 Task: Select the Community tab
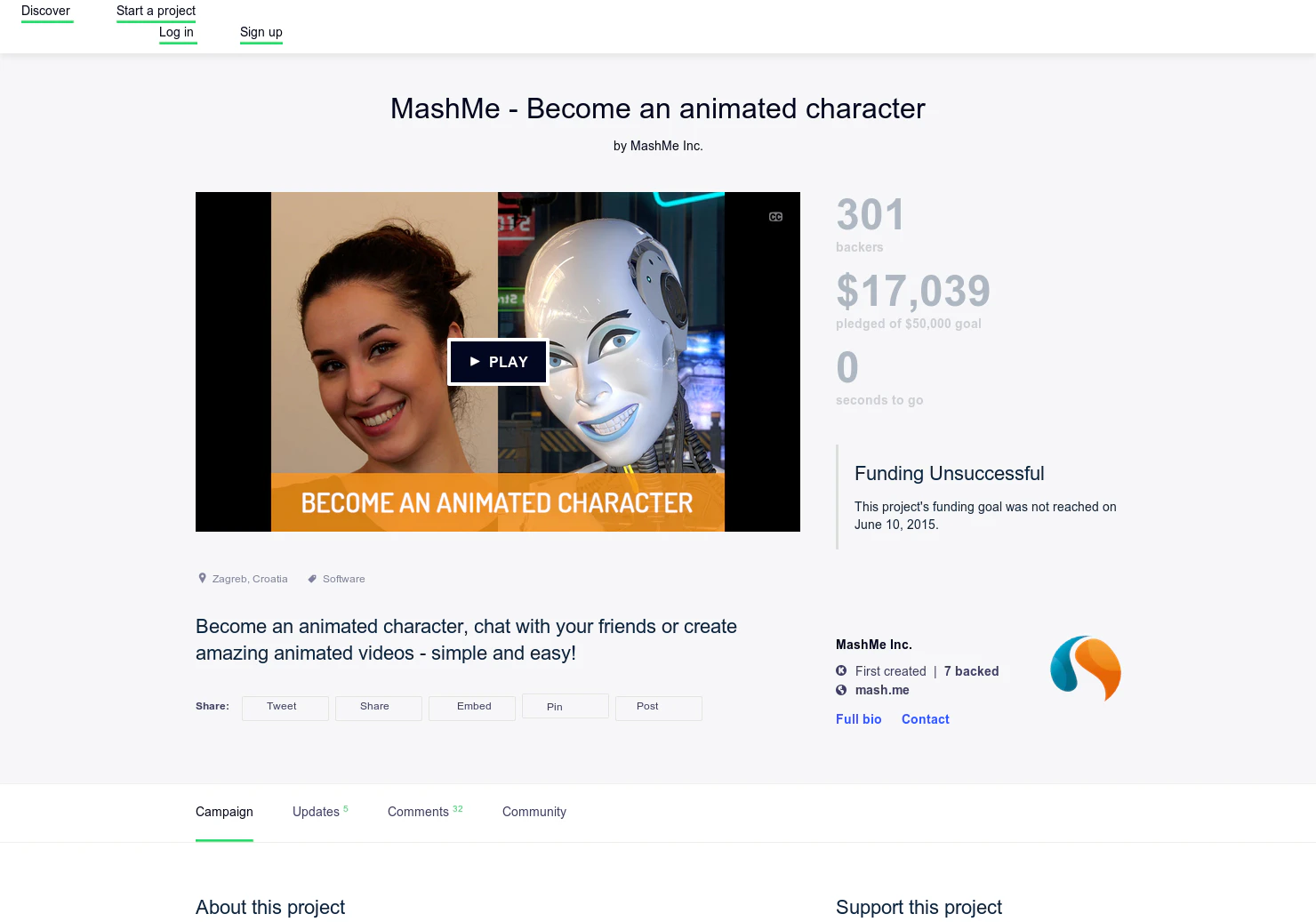[x=534, y=812]
